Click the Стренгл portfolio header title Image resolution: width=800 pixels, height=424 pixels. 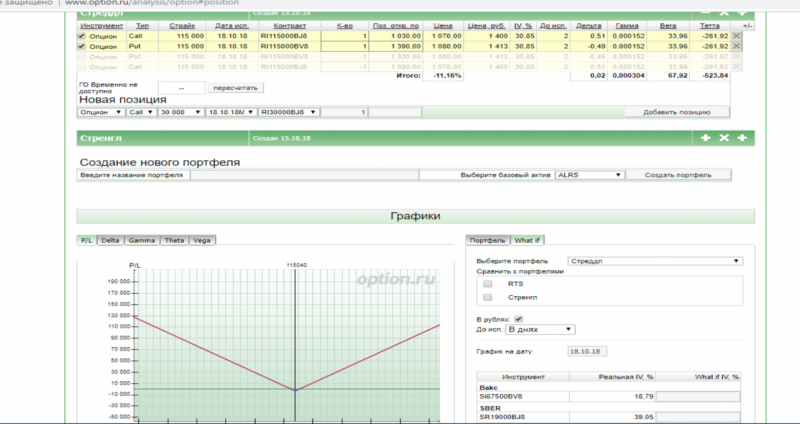point(101,138)
